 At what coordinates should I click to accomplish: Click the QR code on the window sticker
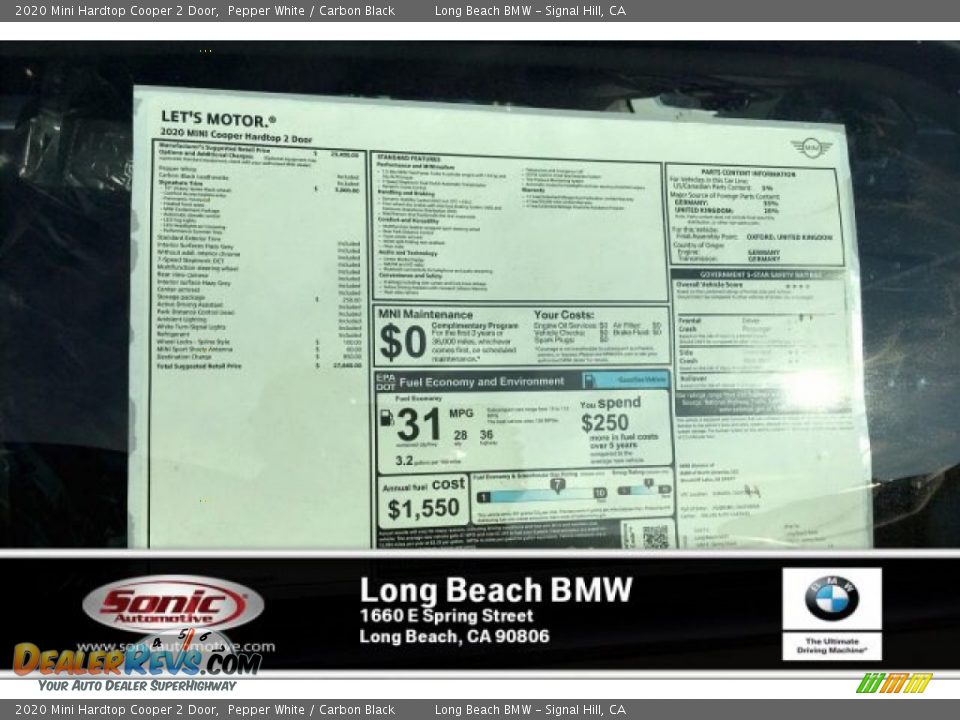point(654,536)
